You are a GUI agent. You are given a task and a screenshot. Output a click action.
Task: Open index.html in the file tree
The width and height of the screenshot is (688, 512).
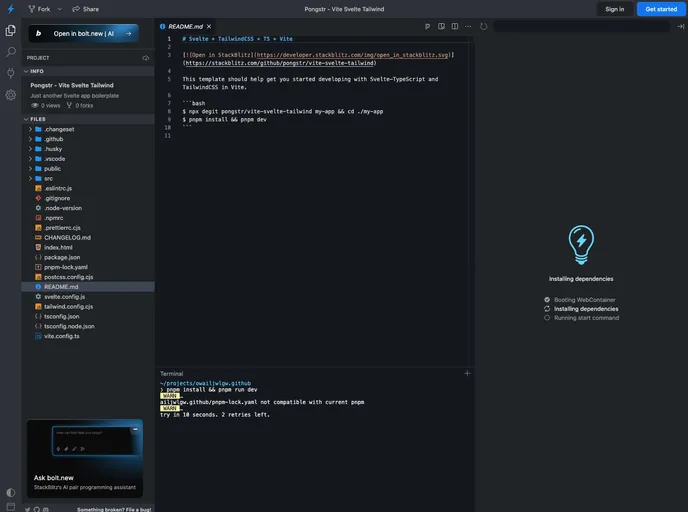click(x=88, y=247)
